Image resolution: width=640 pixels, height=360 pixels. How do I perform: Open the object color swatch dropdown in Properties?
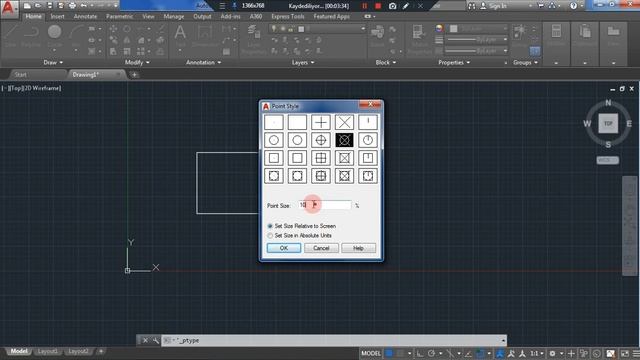pyautogui.click(x=478, y=29)
